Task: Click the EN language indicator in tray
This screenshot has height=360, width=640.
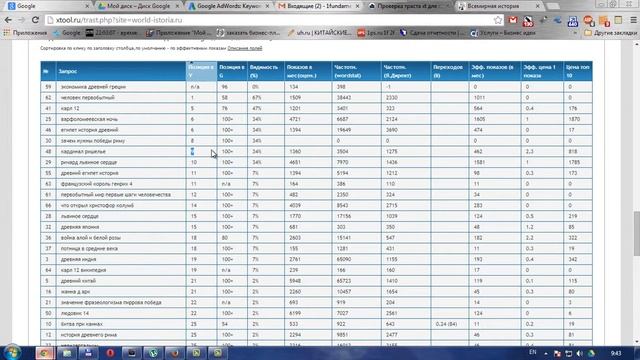Action: tap(533, 353)
